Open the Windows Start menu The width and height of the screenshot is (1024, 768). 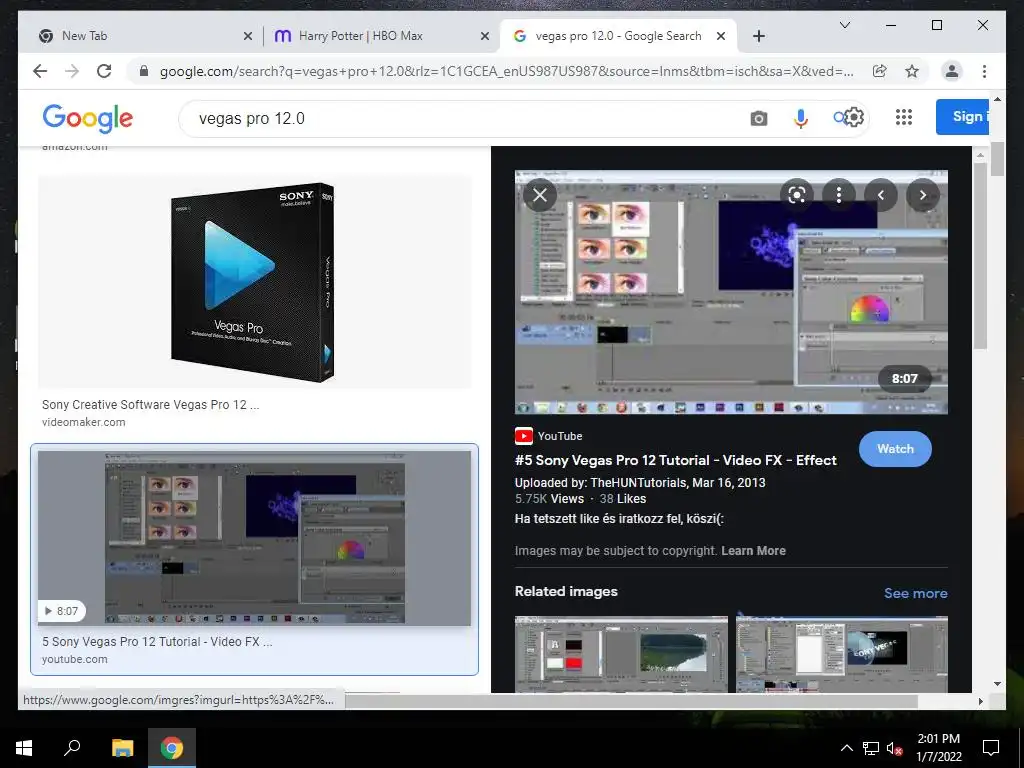(x=24, y=748)
